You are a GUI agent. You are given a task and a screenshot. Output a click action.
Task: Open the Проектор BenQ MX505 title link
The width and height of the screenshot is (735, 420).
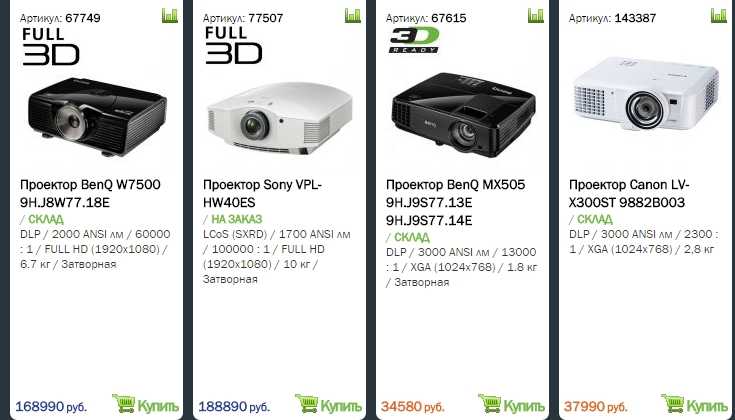pyautogui.click(x=456, y=202)
